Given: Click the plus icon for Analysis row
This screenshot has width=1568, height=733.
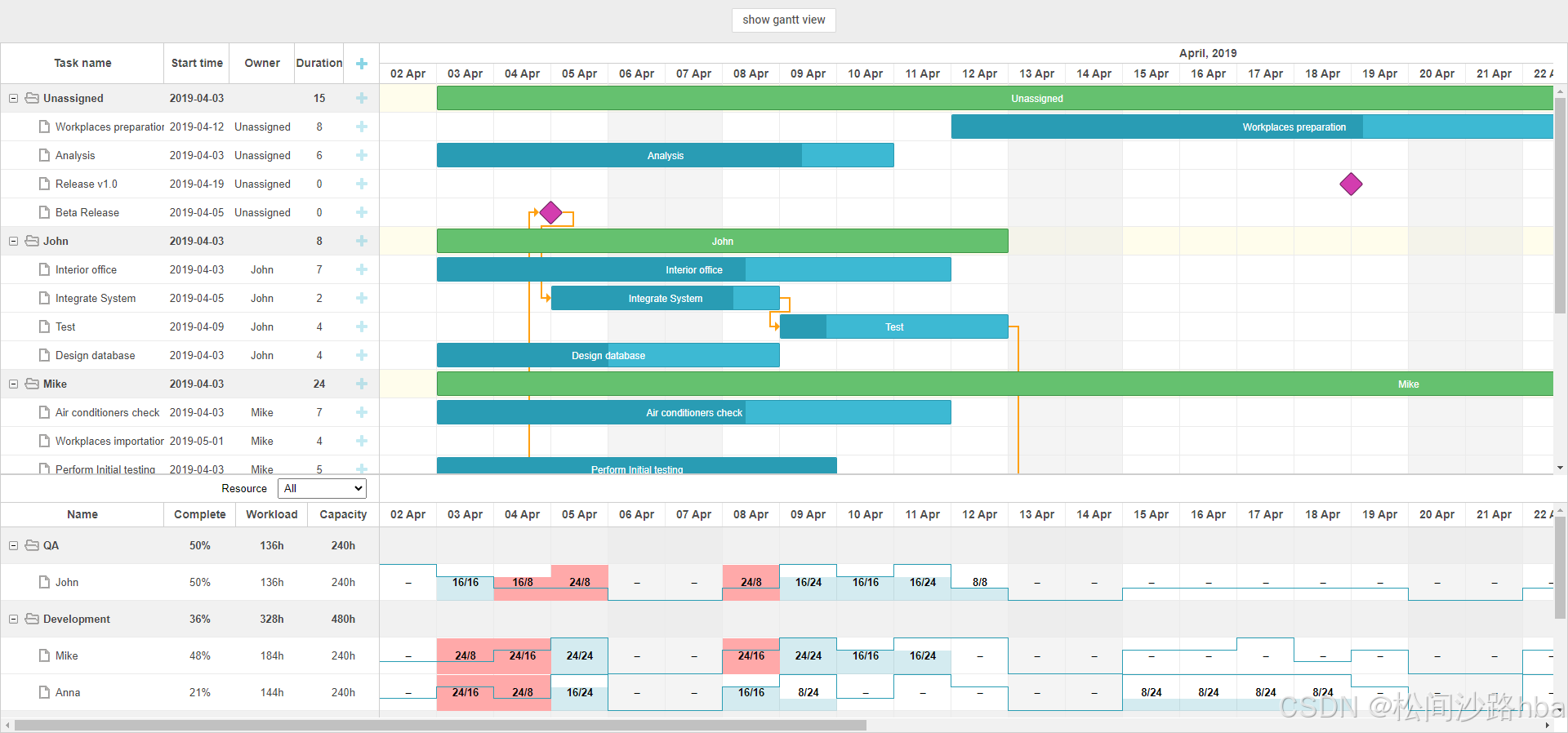Looking at the screenshot, I should click(362, 155).
